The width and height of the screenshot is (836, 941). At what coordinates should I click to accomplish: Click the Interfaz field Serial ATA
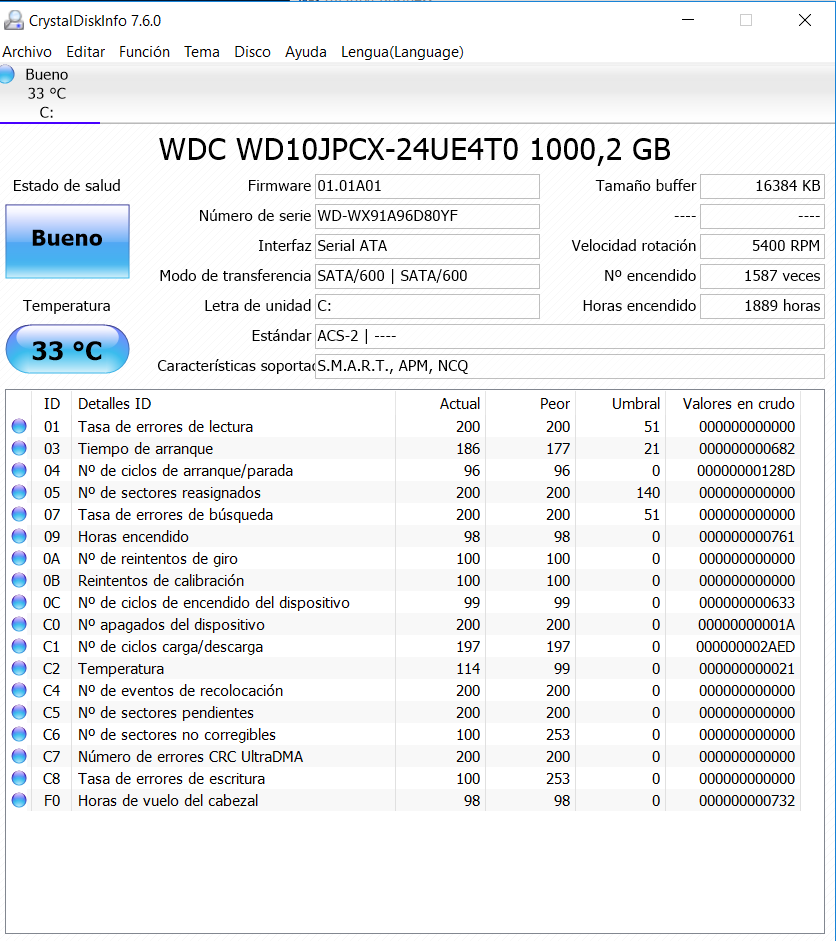(427, 246)
